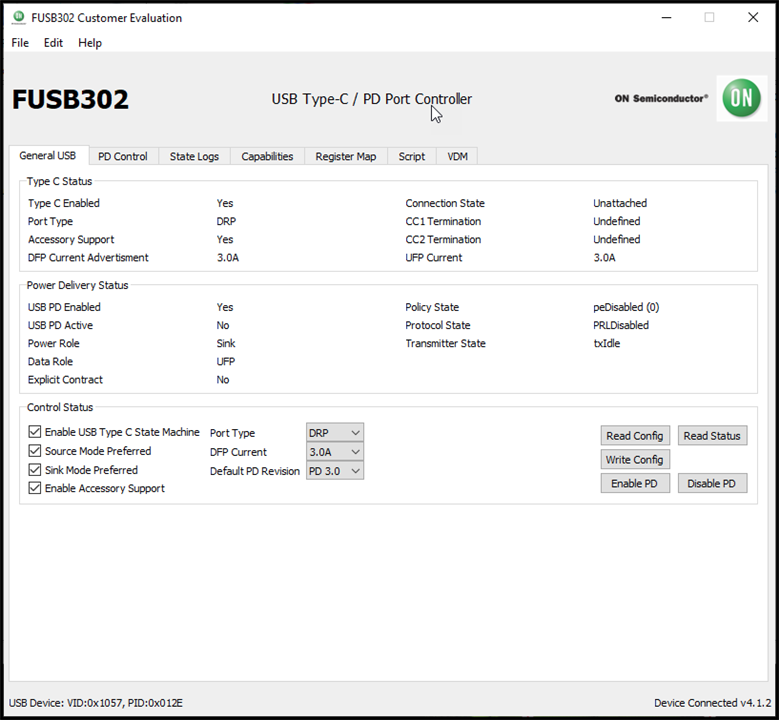Open the File menu
The width and height of the screenshot is (779, 720).
point(20,43)
